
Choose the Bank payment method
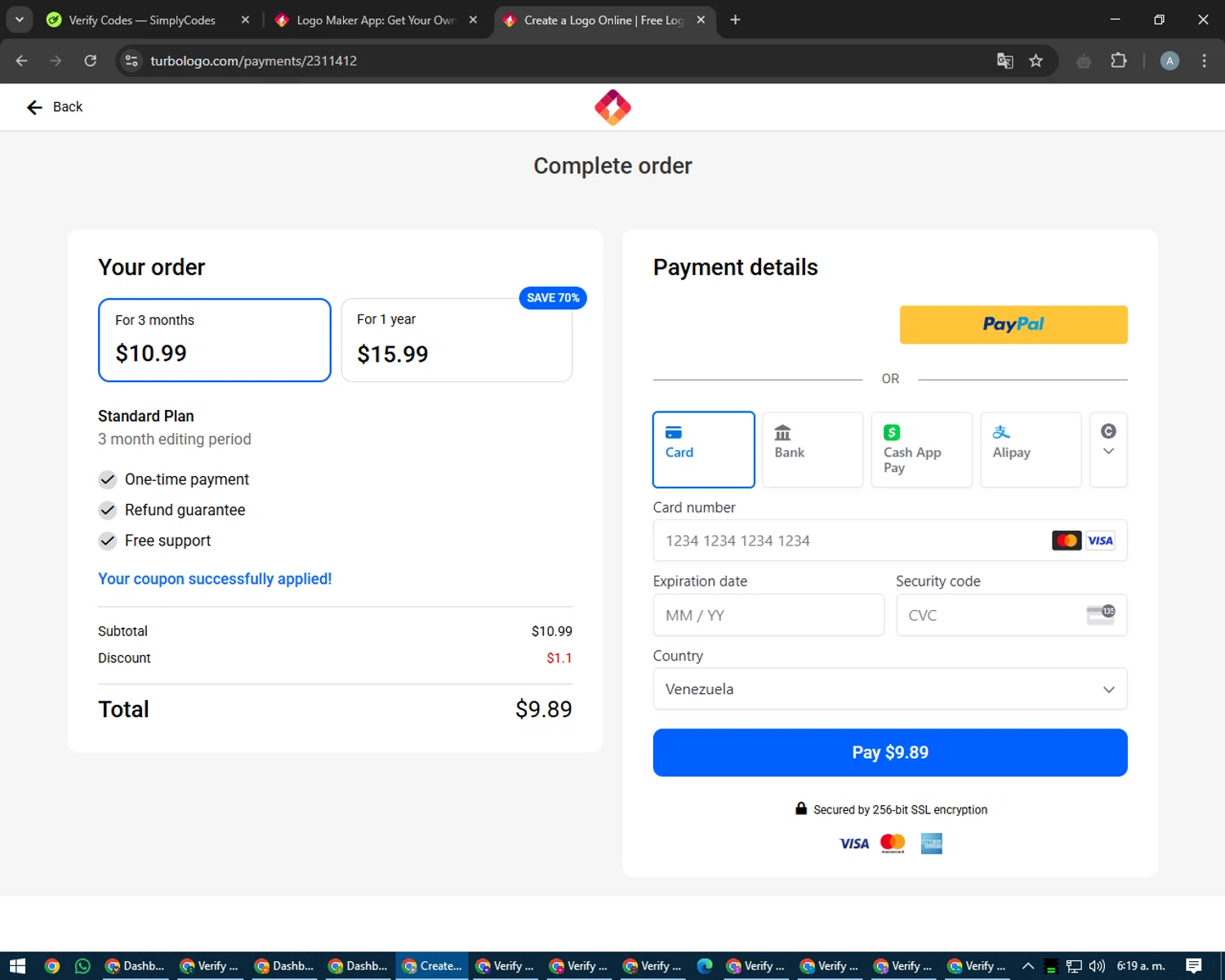point(813,449)
